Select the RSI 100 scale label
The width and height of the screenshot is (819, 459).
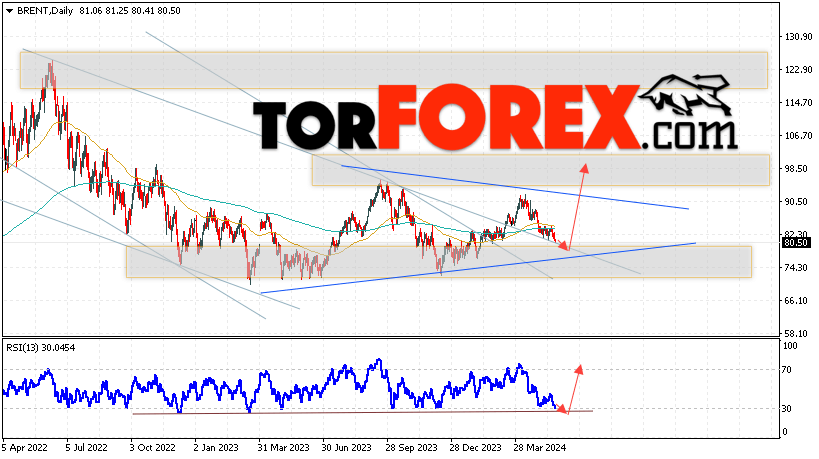click(x=791, y=346)
